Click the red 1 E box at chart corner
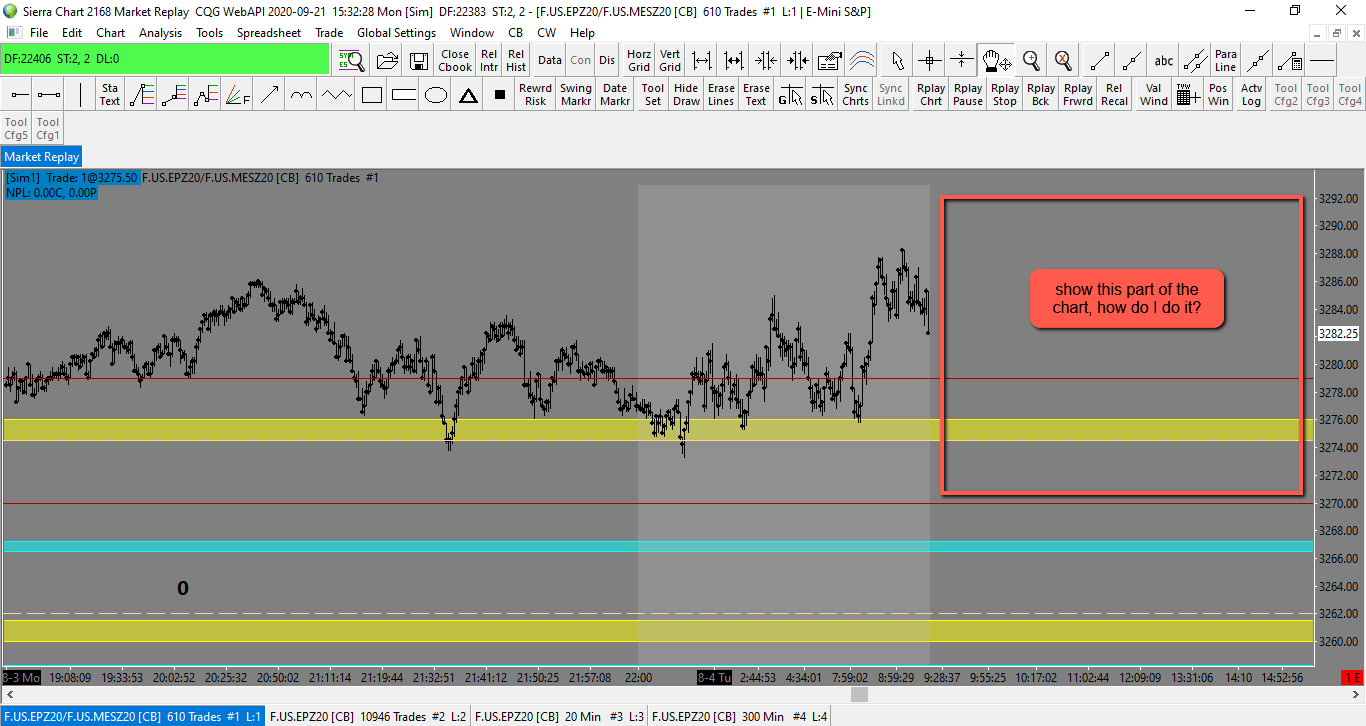The image size is (1366, 726). [x=1353, y=677]
